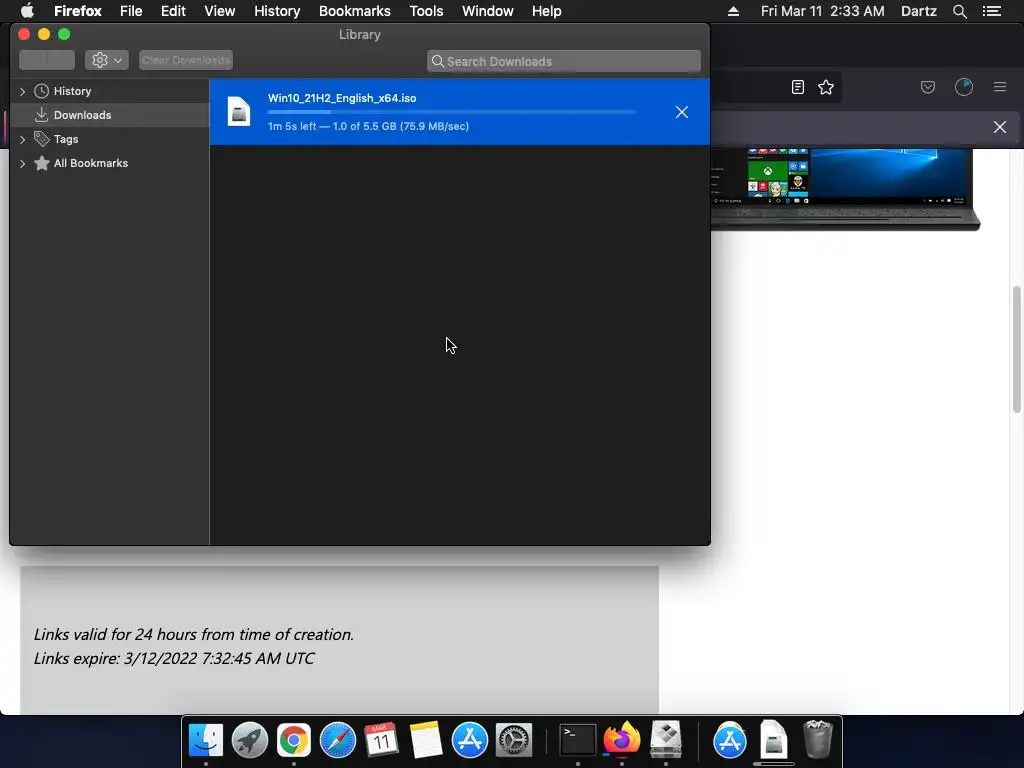This screenshot has height=768, width=1024.
Task: Open Finder from the Dock
Action: (206, 740)
